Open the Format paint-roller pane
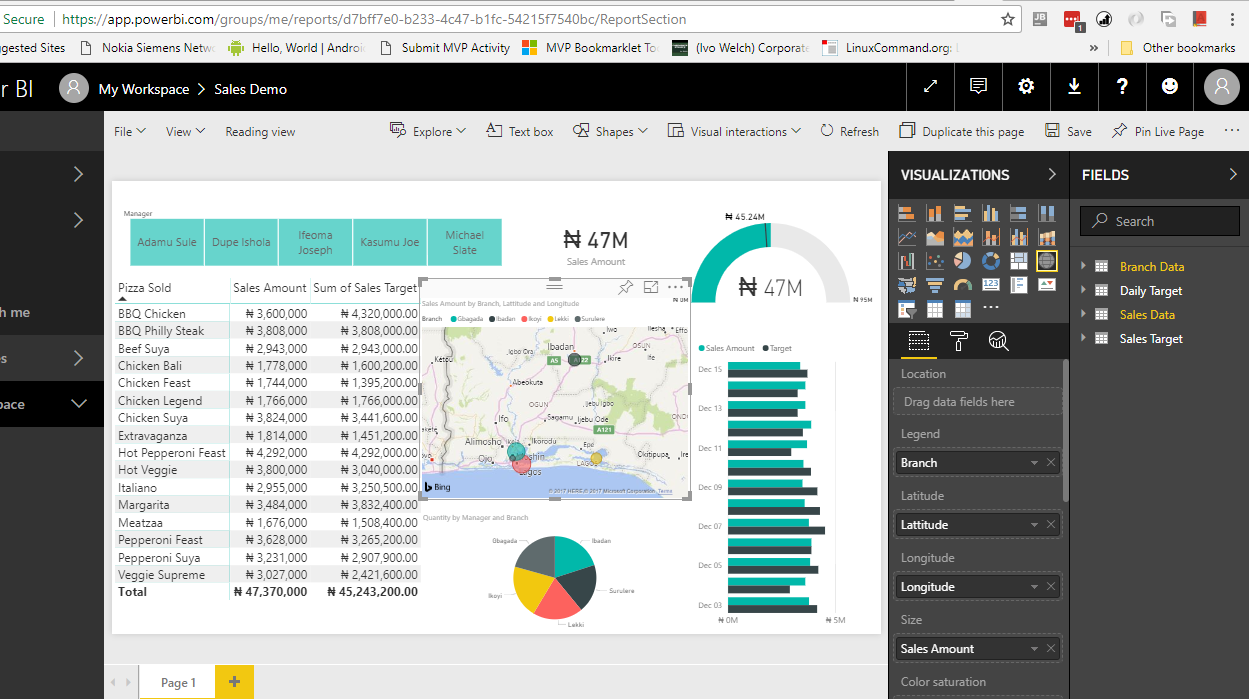 (x=958, y=341)
